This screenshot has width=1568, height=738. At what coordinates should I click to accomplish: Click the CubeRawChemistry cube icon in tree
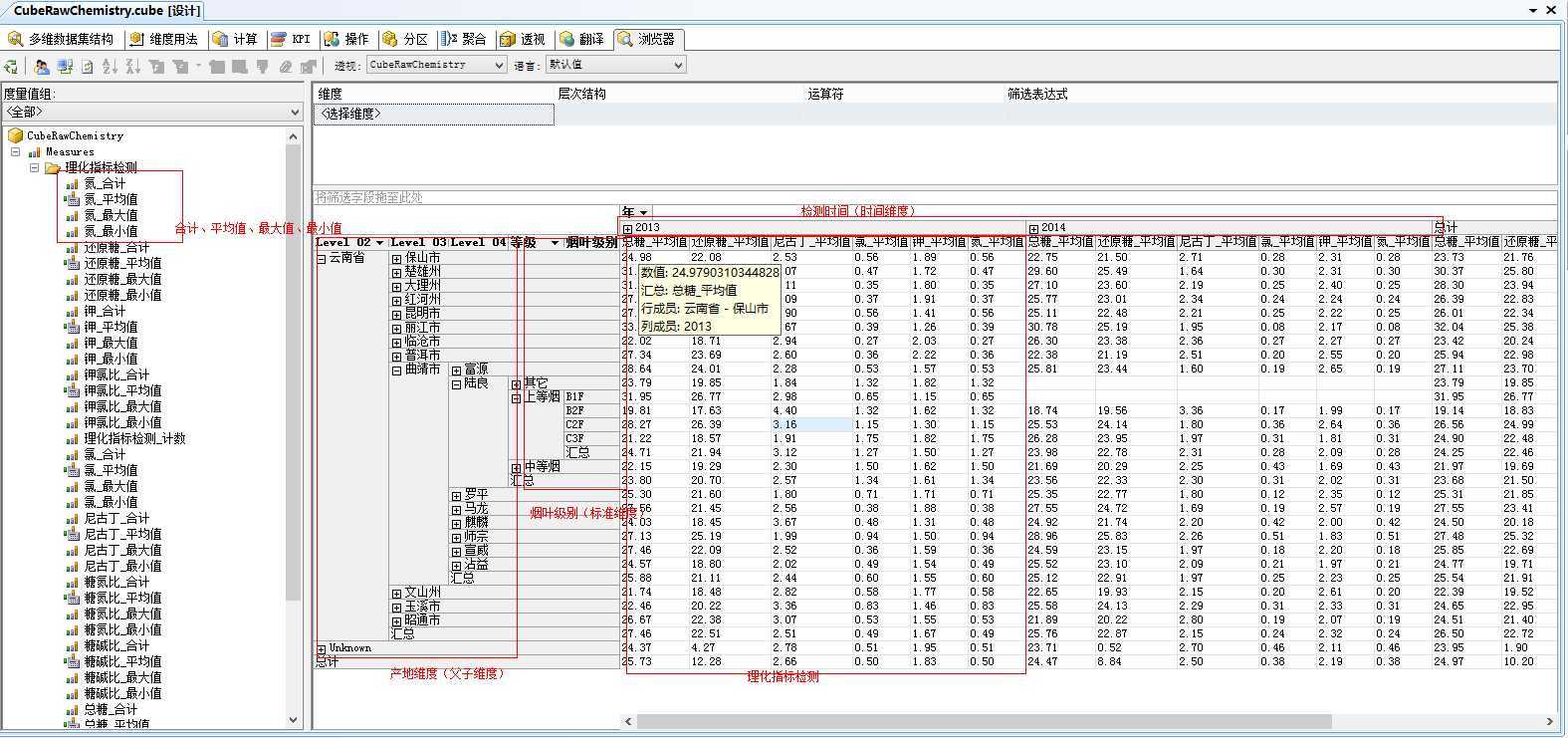tap(15, 135)
